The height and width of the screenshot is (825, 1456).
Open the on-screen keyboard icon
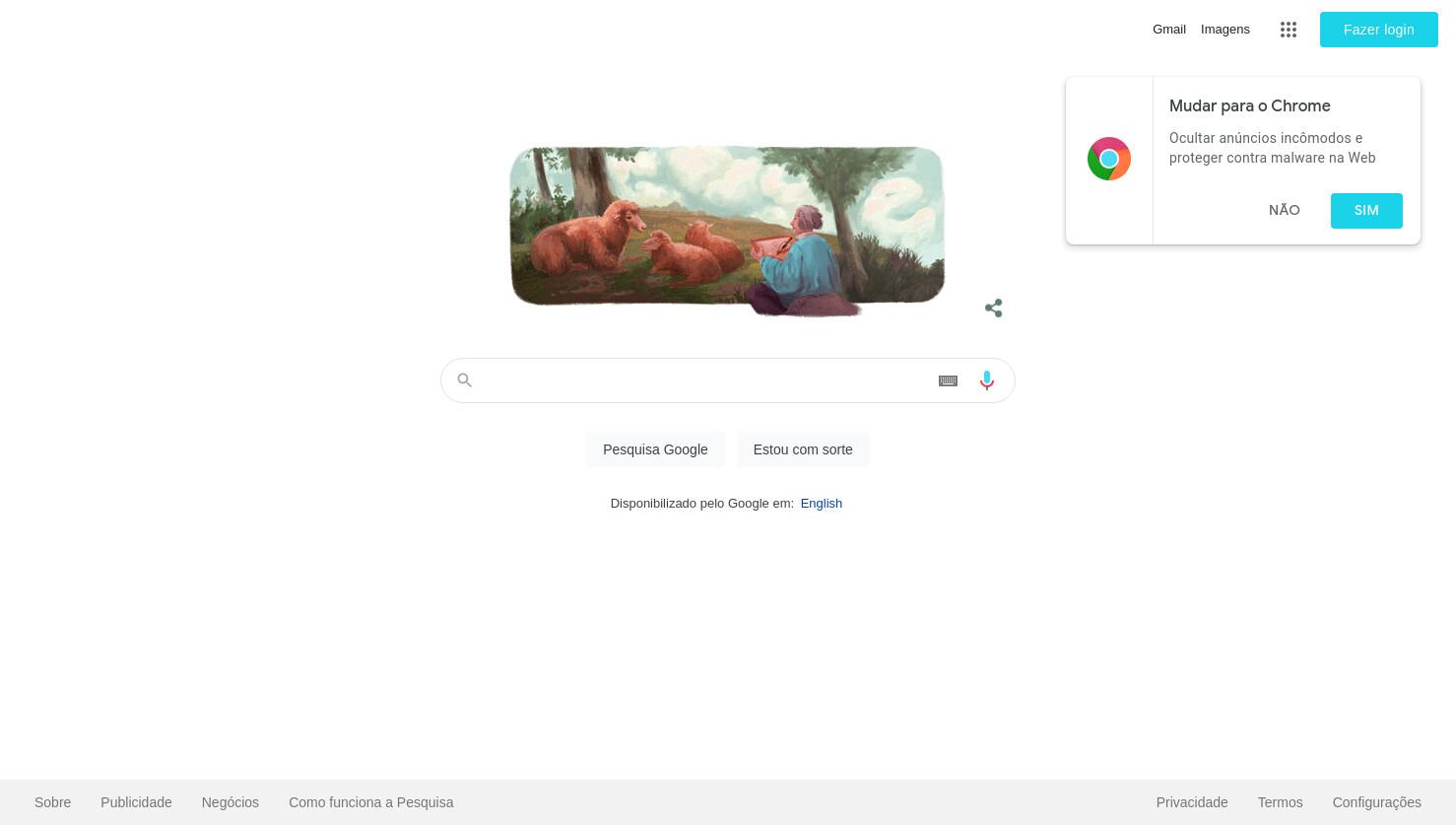click(x=948, y=380)
